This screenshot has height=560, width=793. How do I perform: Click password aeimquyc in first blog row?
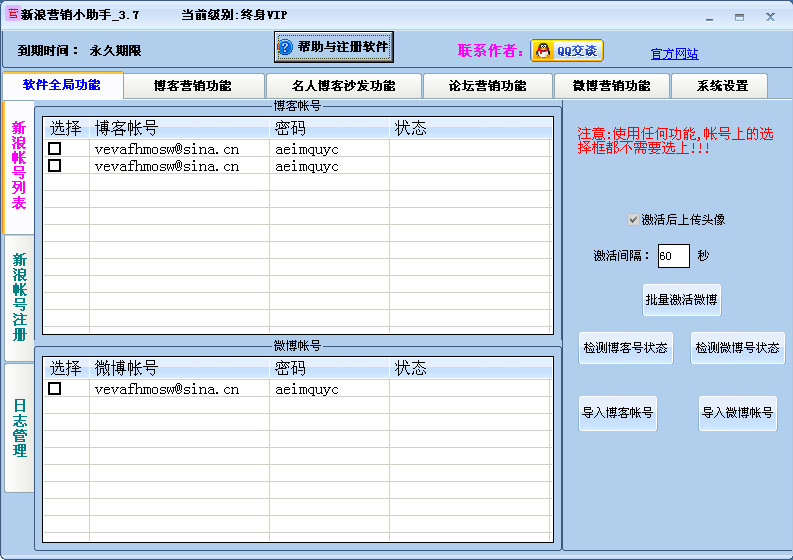click(x=307, y=150)
